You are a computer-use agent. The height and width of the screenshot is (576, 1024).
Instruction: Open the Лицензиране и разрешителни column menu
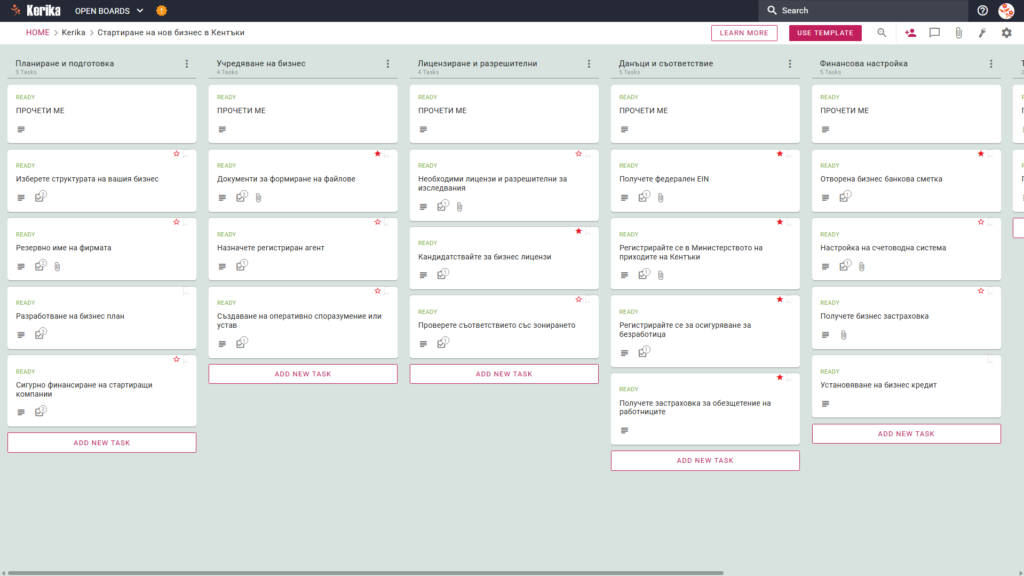point(589,64)
